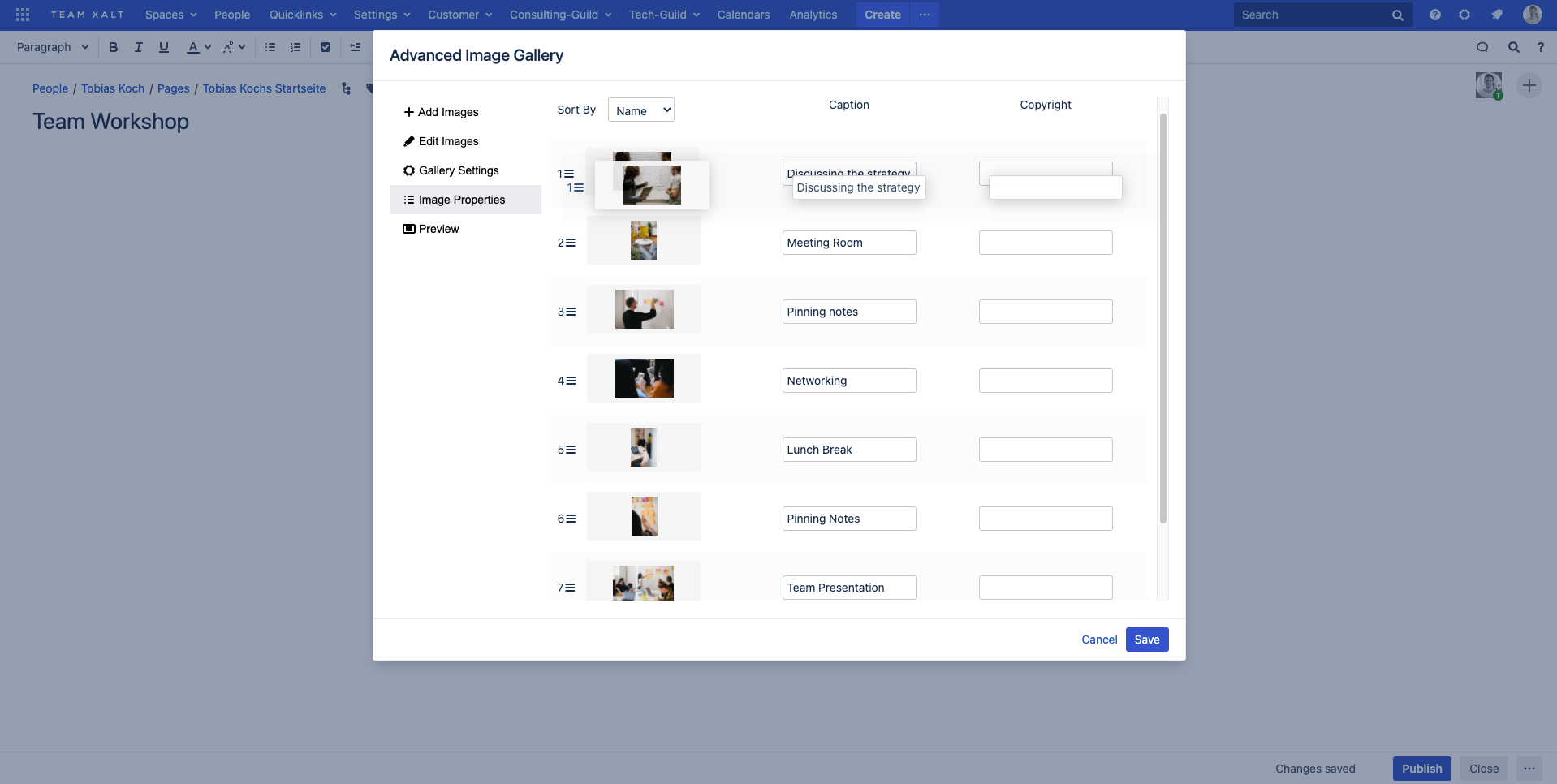Screen dimensions: 1557x784
Task: Open the user profile avatar in the top bar
Action: point(1533,15)
